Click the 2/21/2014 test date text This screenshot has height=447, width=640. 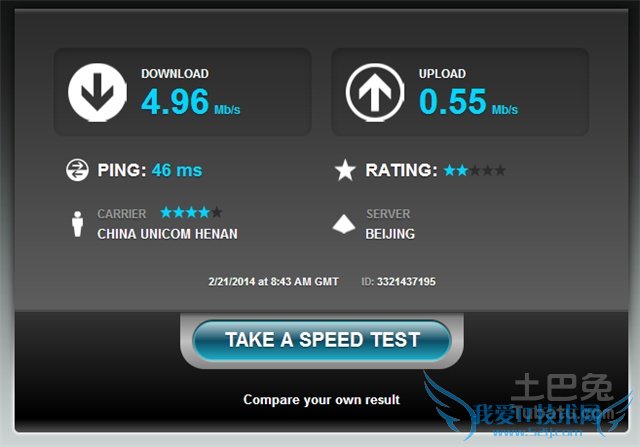(x=273, y=282)
